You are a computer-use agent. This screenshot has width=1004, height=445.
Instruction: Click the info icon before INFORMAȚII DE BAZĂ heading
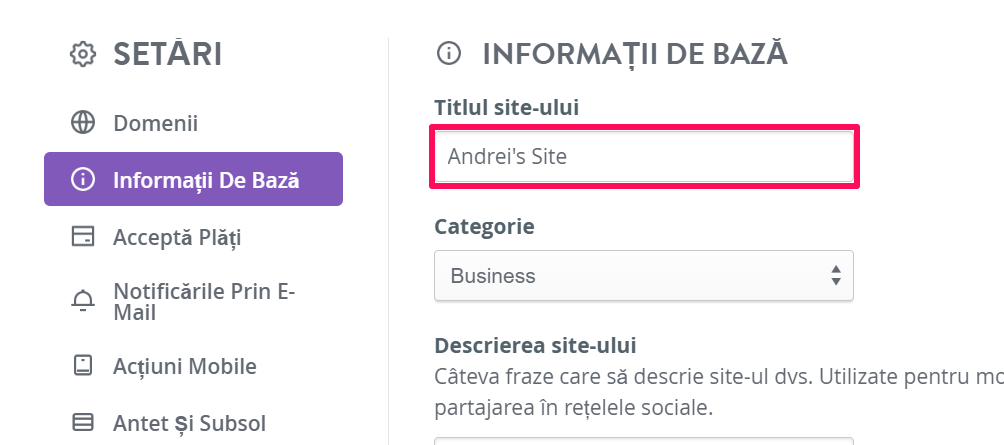(449, 54)
